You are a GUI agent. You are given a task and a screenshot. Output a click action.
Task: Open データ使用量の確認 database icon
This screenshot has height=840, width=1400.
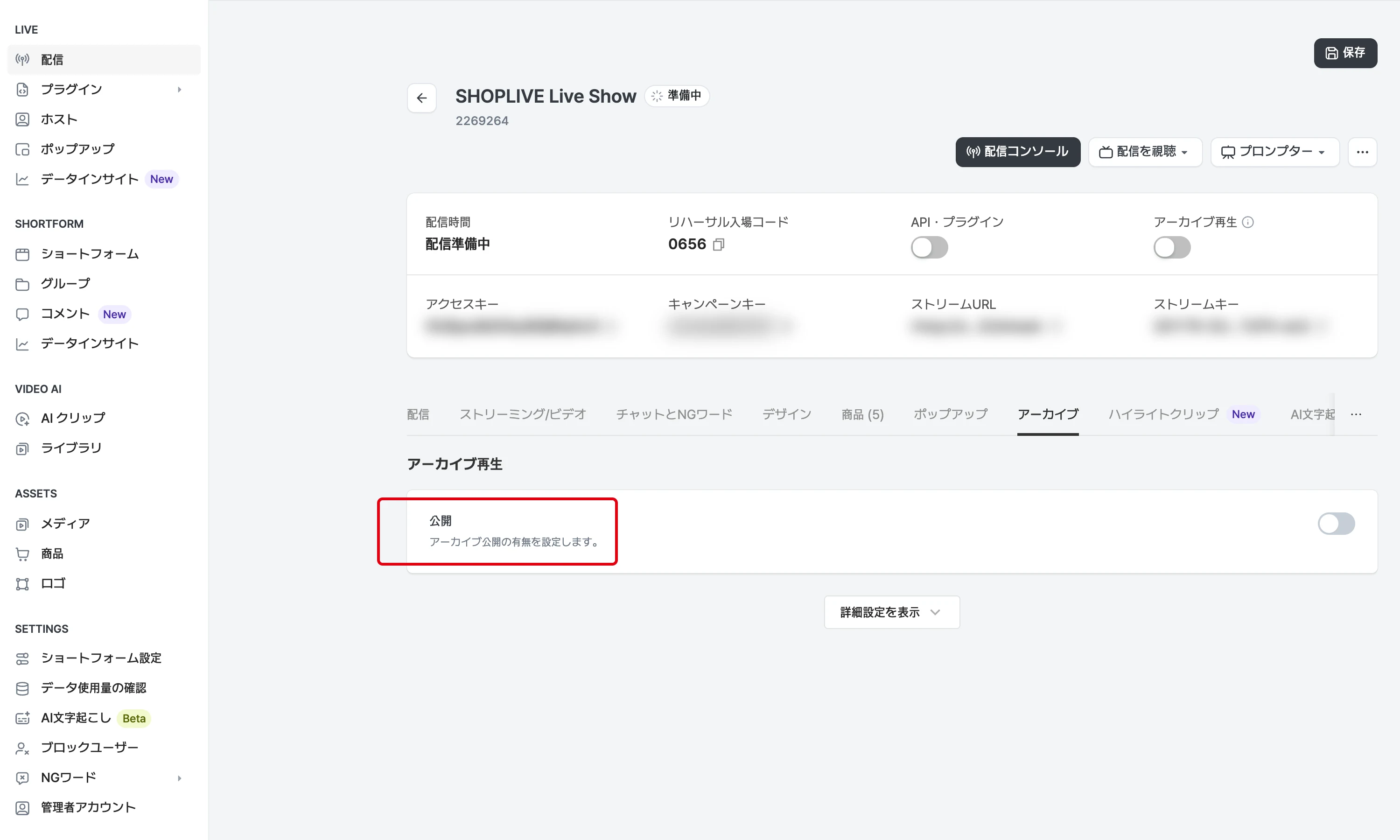[x=22, y=688]
